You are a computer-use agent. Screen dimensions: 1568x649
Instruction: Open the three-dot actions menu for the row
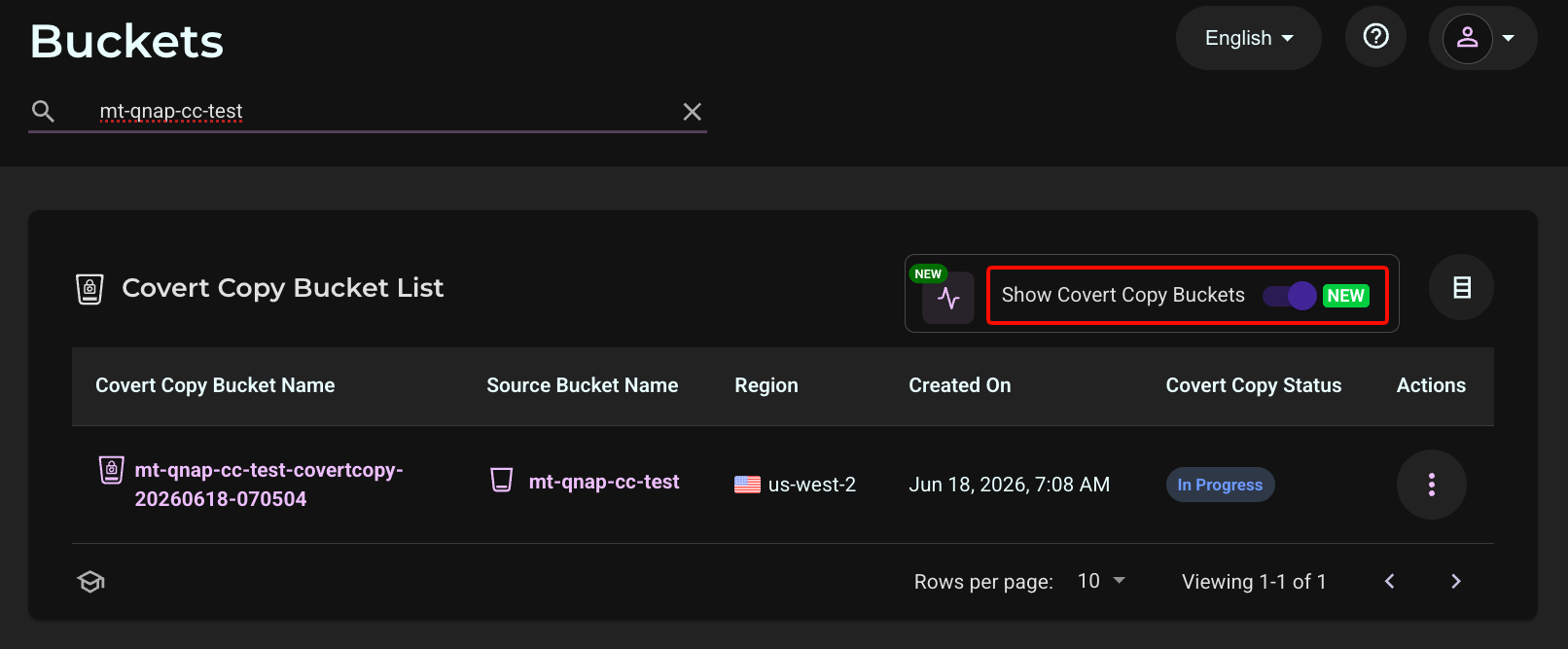click(x=1431, y=485)
